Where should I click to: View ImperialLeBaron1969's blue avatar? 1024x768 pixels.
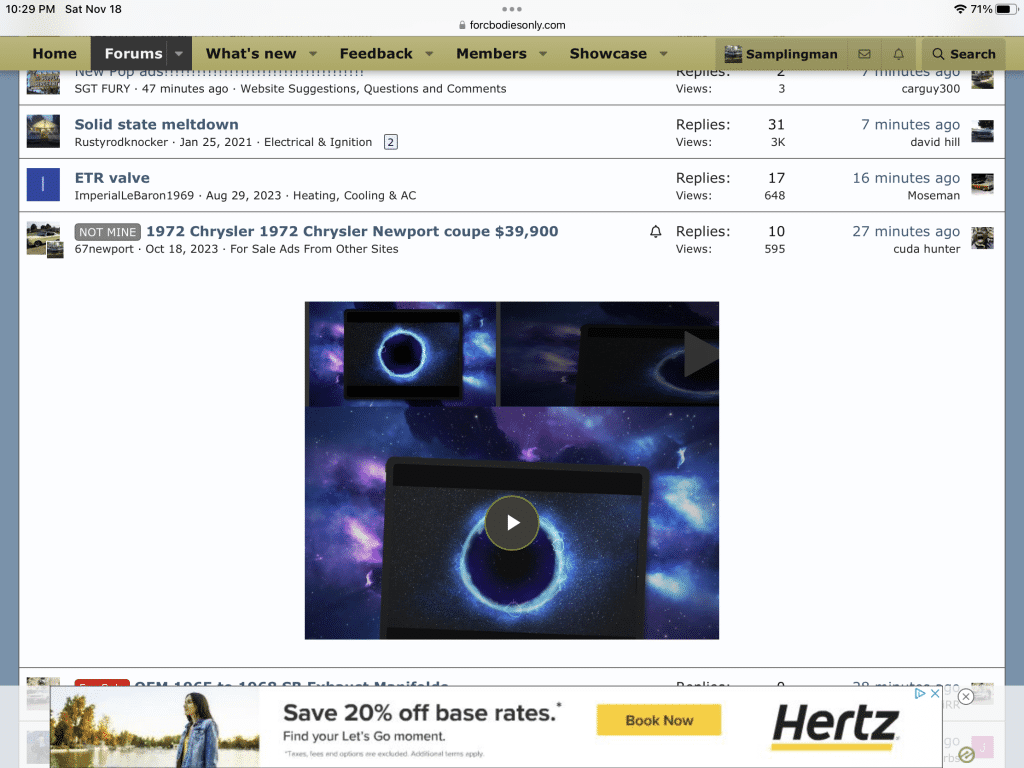click(x=43, y=185)
